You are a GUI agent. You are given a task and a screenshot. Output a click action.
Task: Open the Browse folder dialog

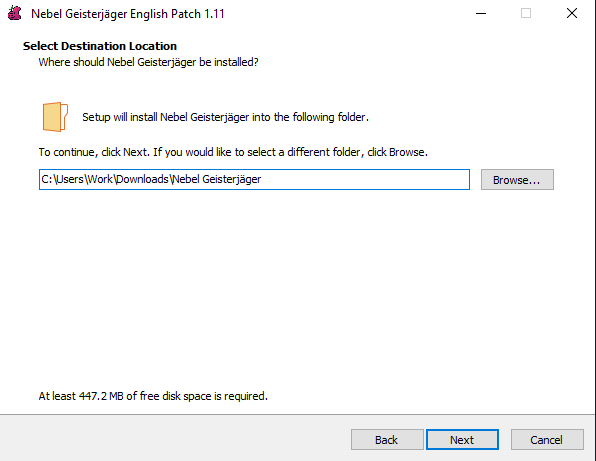click(517, 179)
